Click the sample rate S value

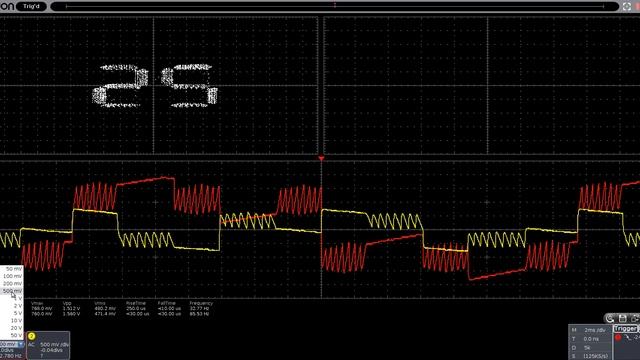coord(596,356)
